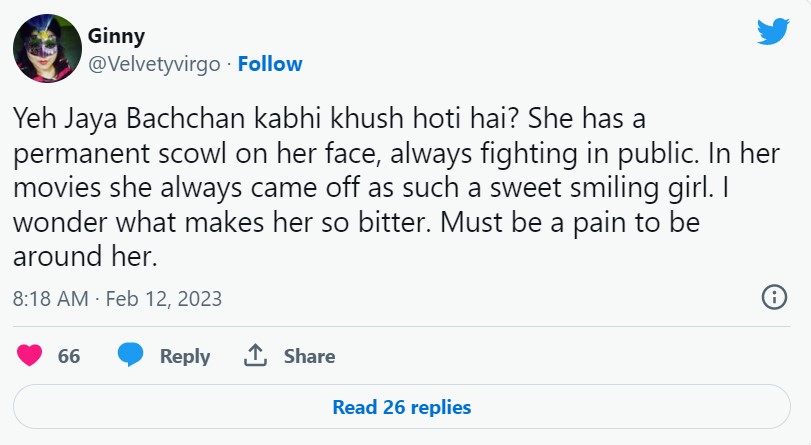The height and width of the screenshot is (445, 811).
Task: Click the final line "around her."
Action: pyautogui.click(x=86, y=256)
